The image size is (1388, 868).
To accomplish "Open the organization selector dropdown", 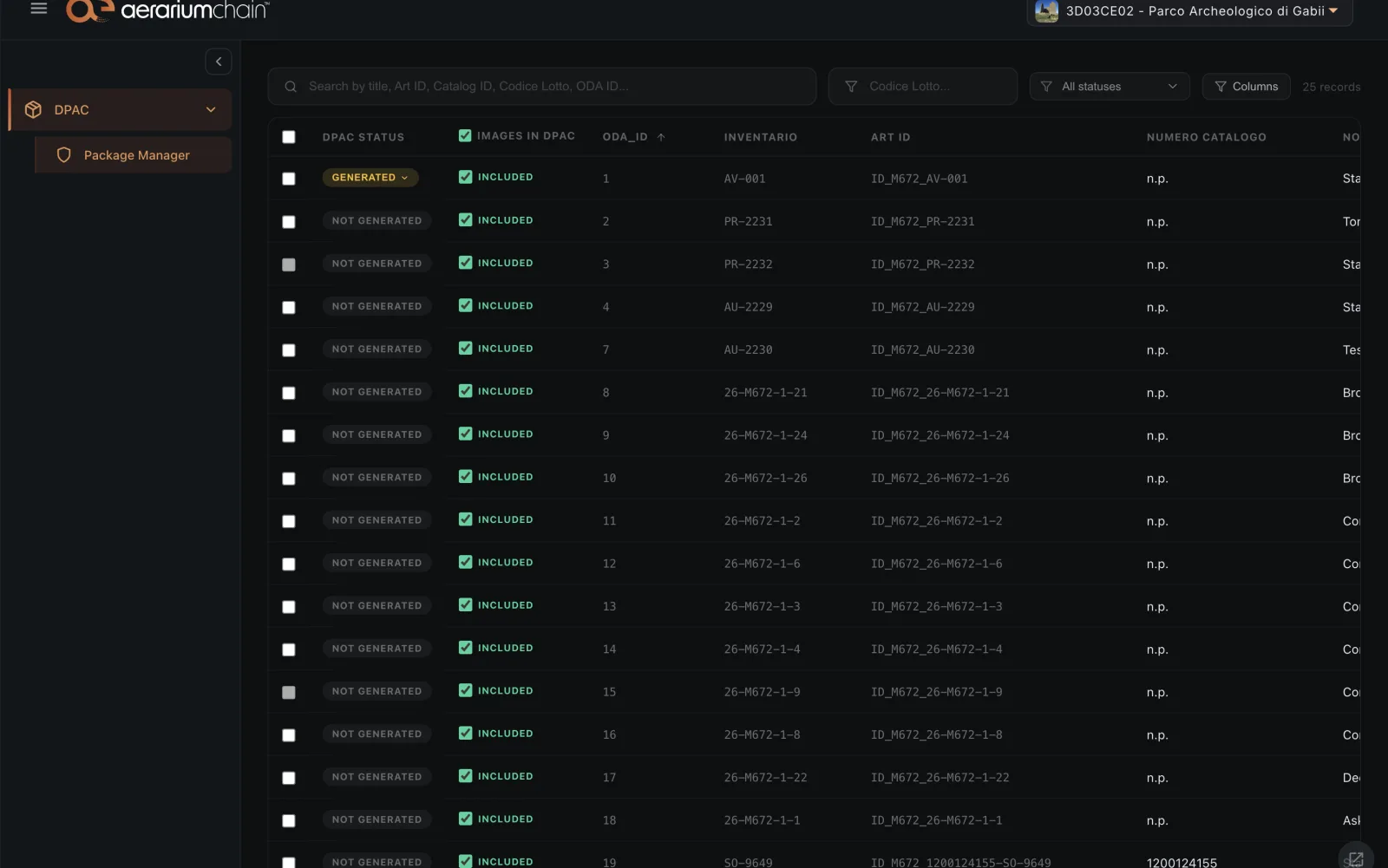I will click(x=1189, y=11).
